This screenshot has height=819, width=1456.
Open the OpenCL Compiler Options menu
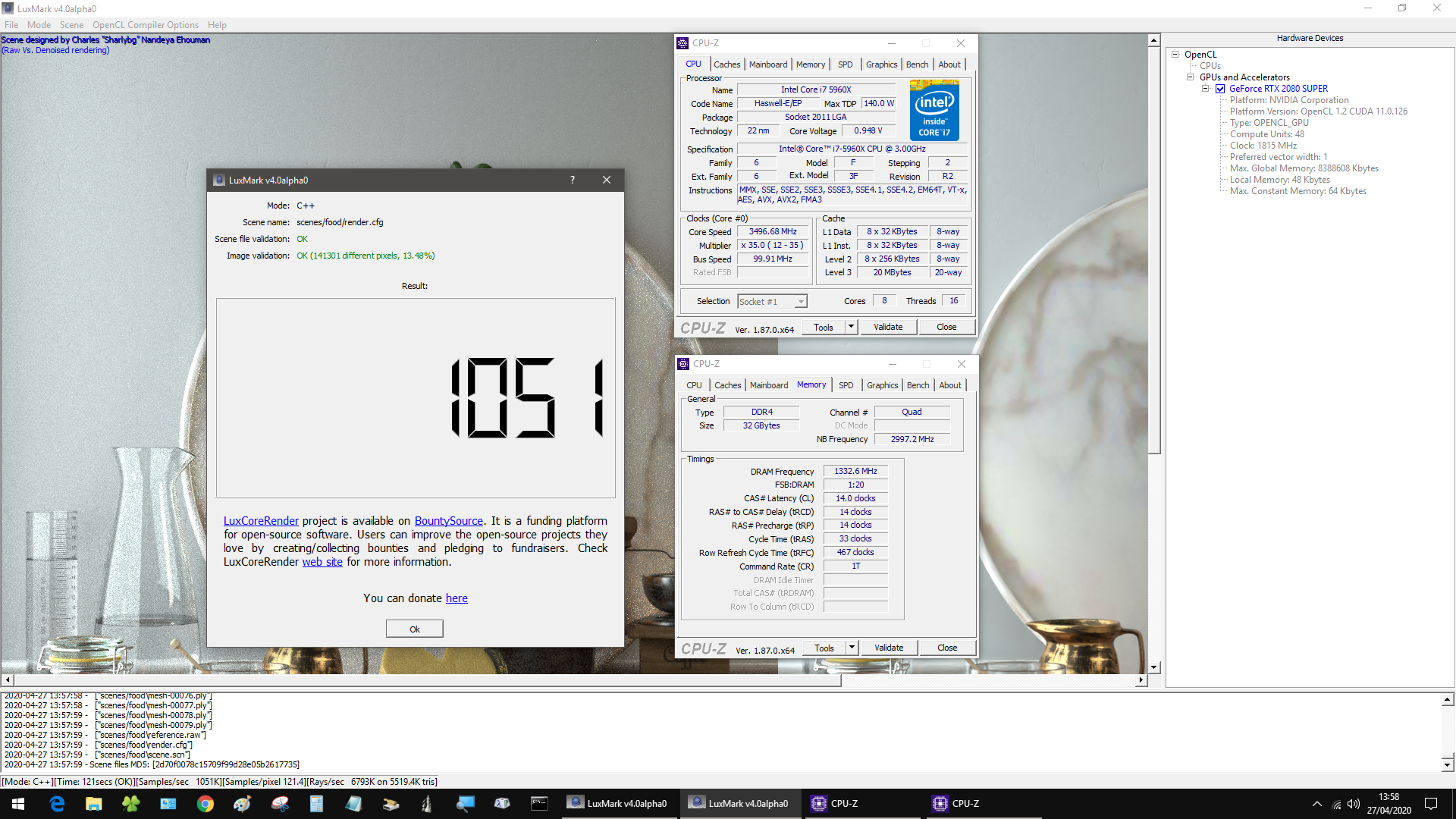146,25
